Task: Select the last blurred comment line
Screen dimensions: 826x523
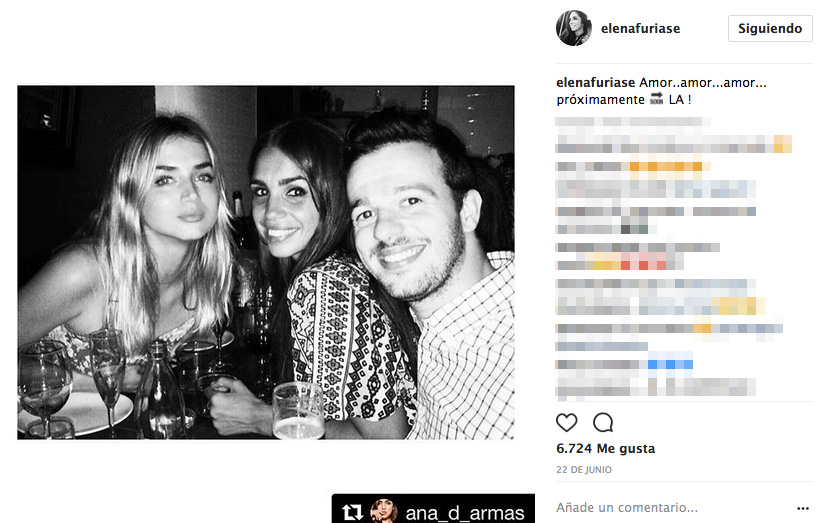Action: (x=656, y=387)
